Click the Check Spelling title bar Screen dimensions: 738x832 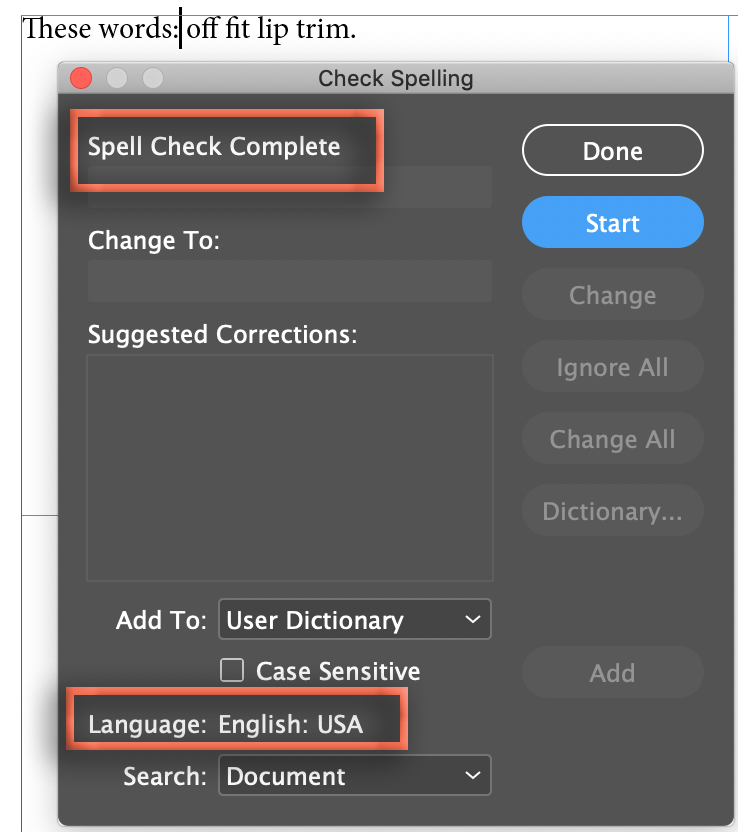pyautogui.click(x=394, y=78)
